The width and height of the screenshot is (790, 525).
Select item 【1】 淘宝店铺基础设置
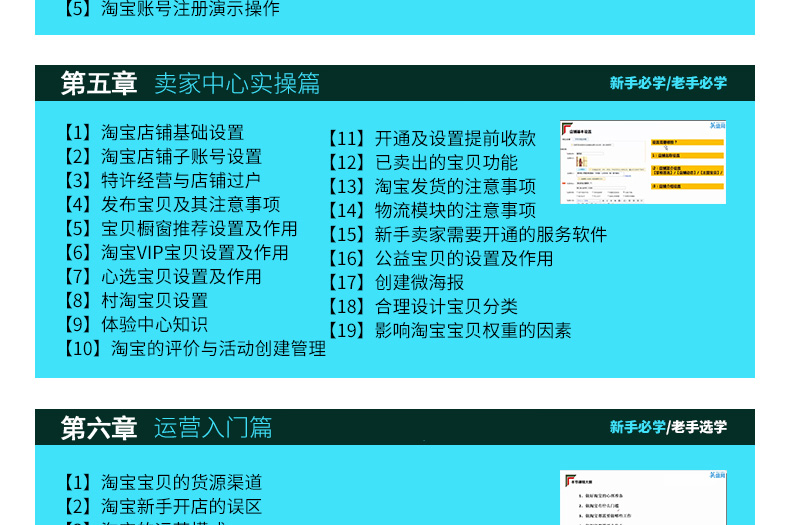153,133
